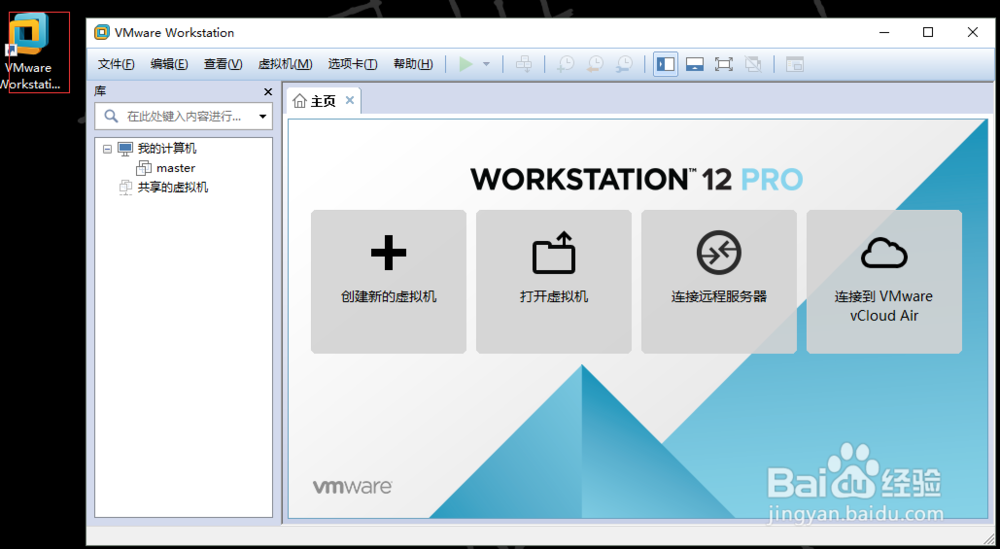
Task: Close the VMware Workstation window
Action: (x=972, y=33)
